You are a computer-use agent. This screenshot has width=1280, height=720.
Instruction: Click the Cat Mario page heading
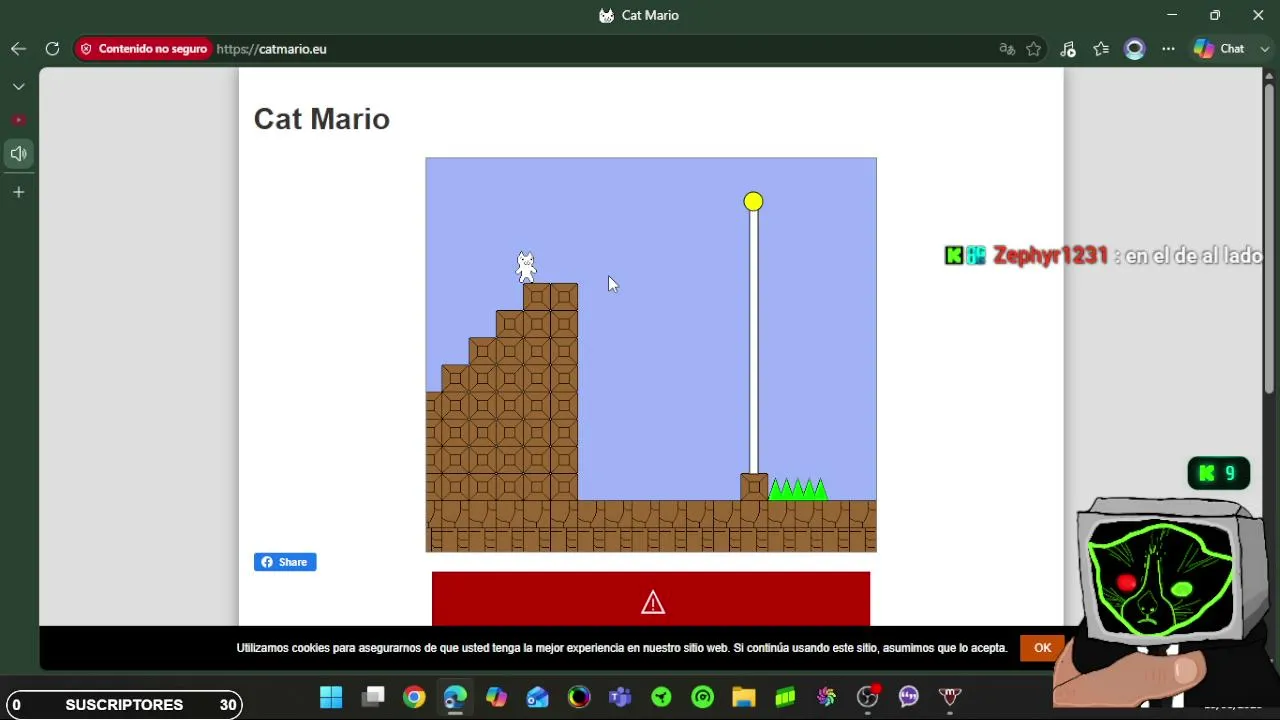tap(321, 119)
